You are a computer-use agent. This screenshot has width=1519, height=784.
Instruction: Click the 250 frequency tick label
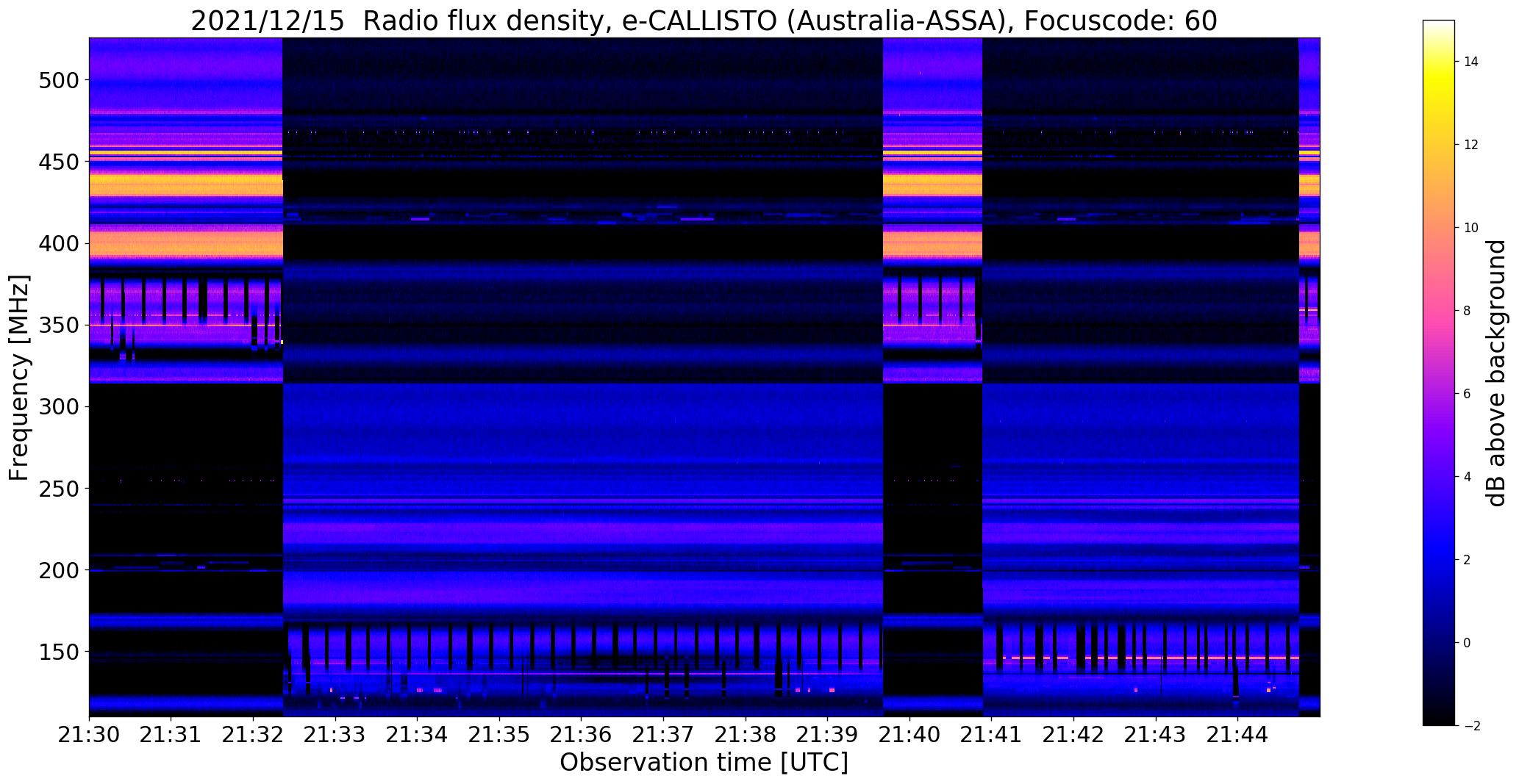58,488
